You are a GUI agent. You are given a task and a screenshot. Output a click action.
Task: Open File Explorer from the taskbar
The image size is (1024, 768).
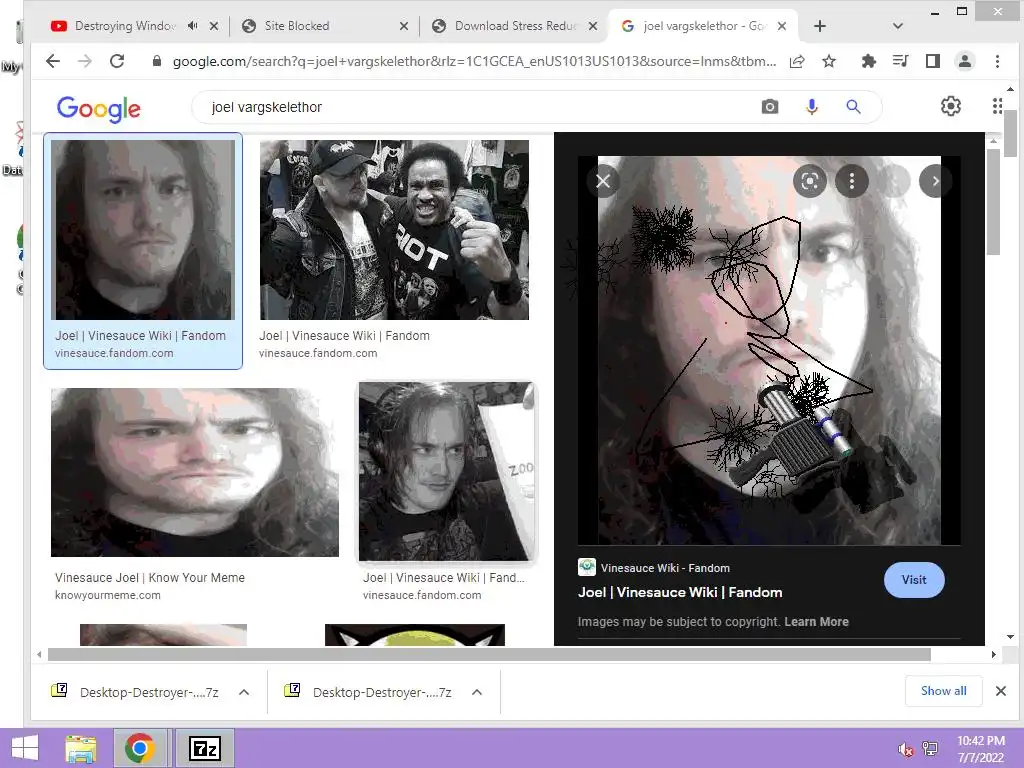[x=81, y=748]
